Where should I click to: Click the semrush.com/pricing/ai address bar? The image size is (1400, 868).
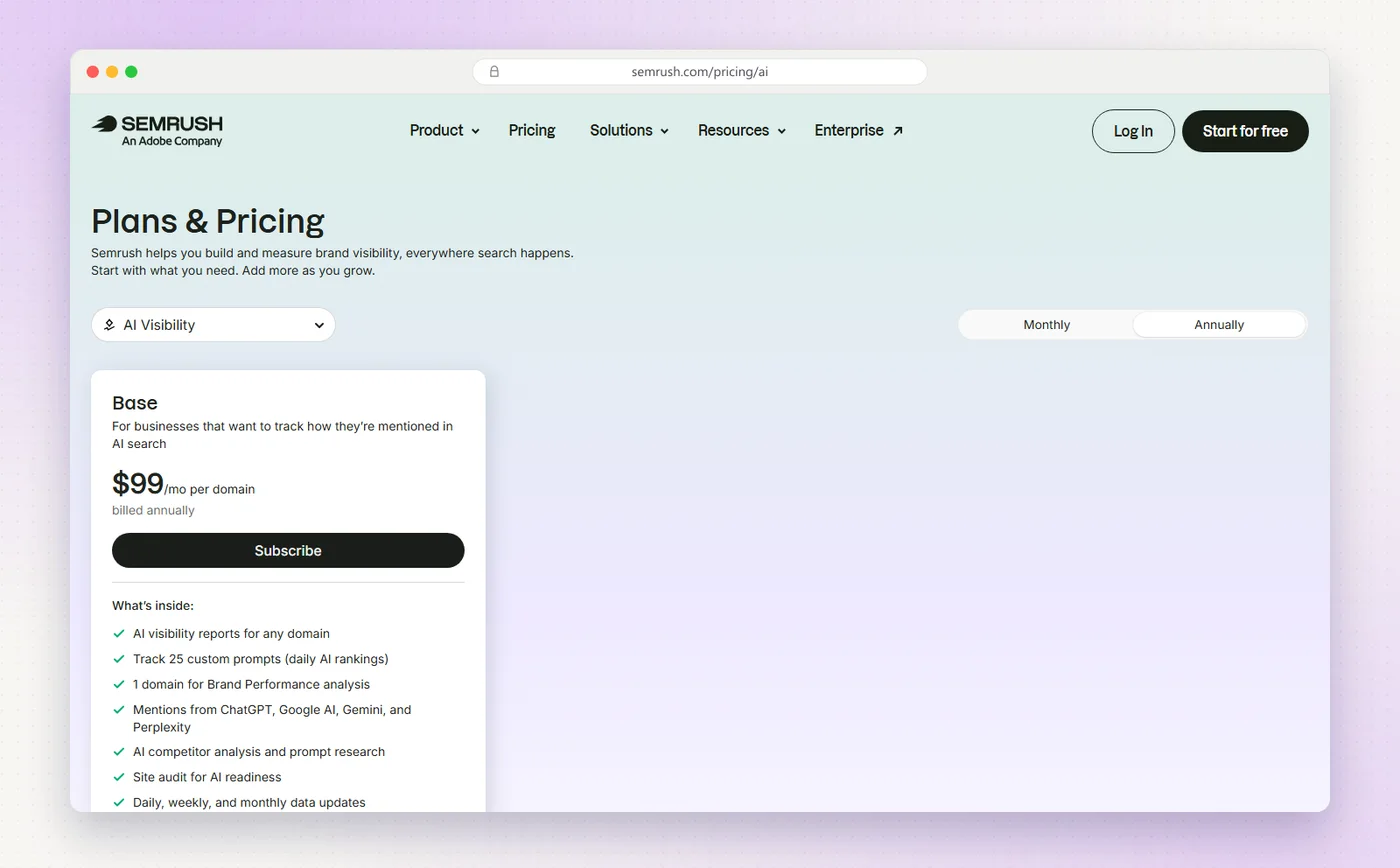tap(700, 72)
